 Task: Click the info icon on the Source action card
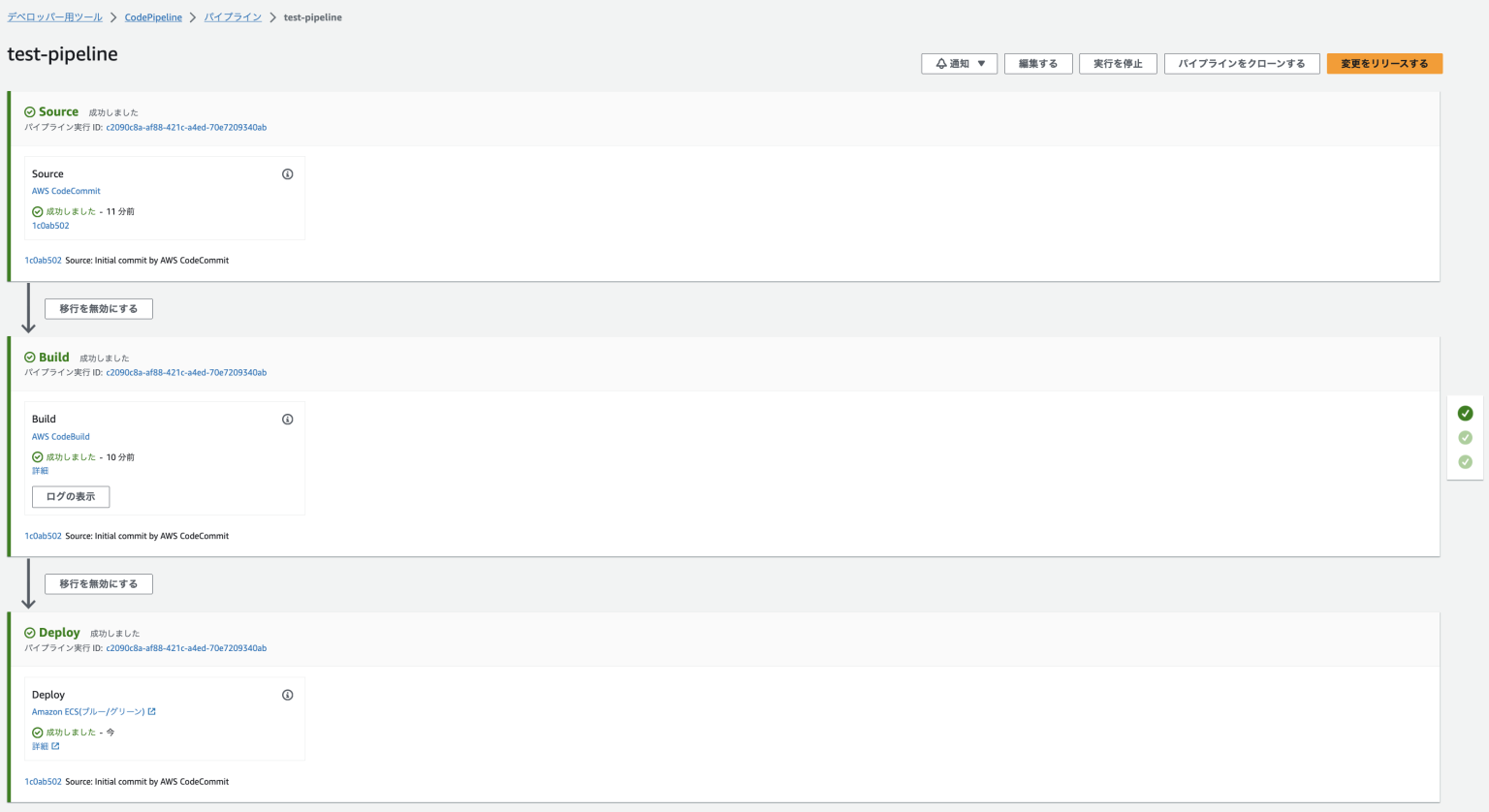point(287,173)
